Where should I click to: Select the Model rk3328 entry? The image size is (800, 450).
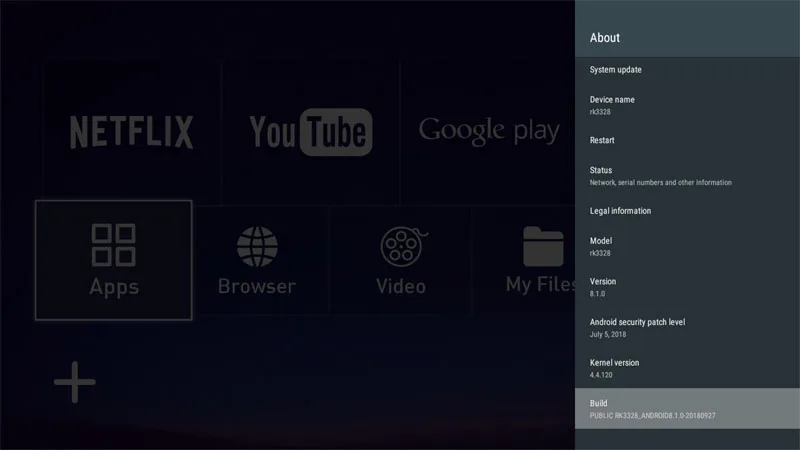point(687,246)
